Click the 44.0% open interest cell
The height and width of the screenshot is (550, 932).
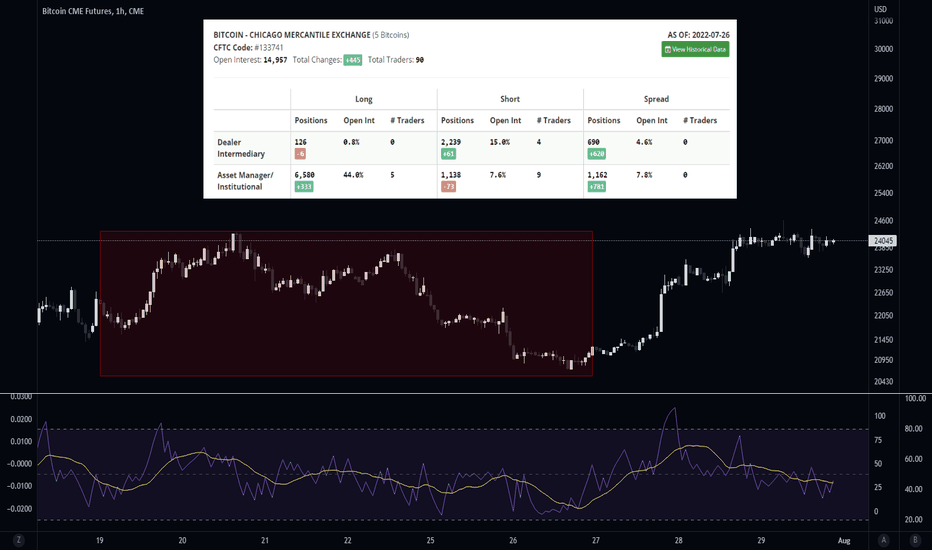(353, 175)
